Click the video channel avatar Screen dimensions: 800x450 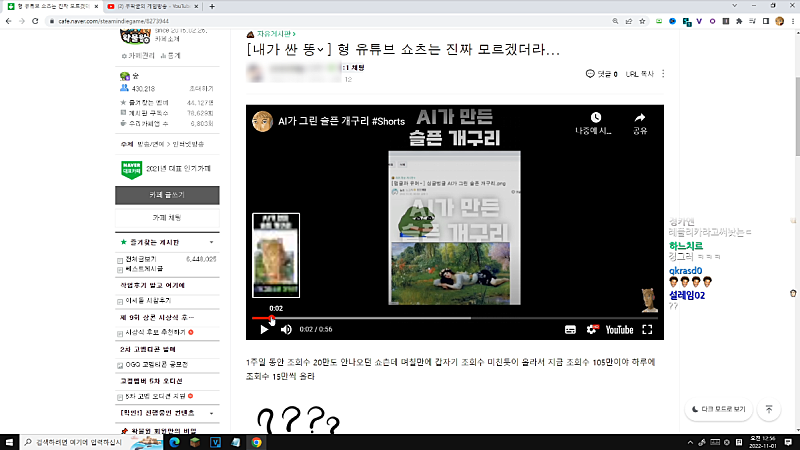tap(262, 121)
